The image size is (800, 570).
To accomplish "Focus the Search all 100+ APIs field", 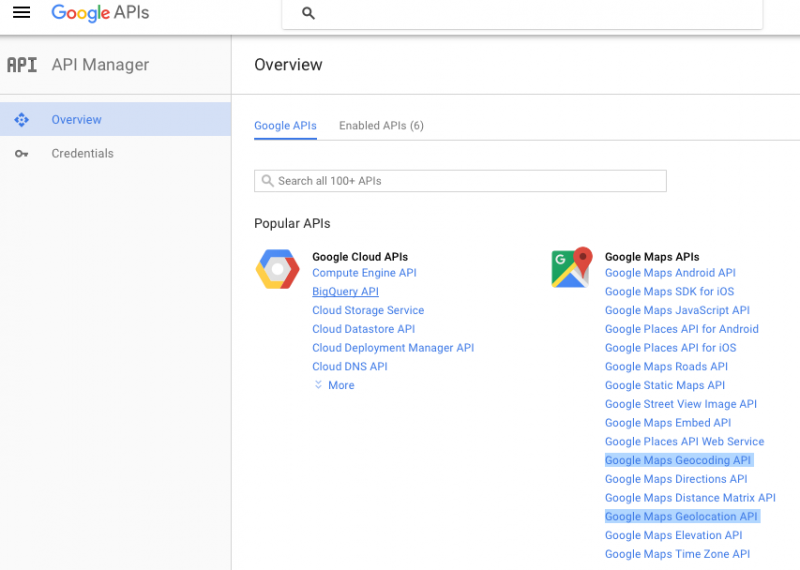I will [x=460, y=181].
